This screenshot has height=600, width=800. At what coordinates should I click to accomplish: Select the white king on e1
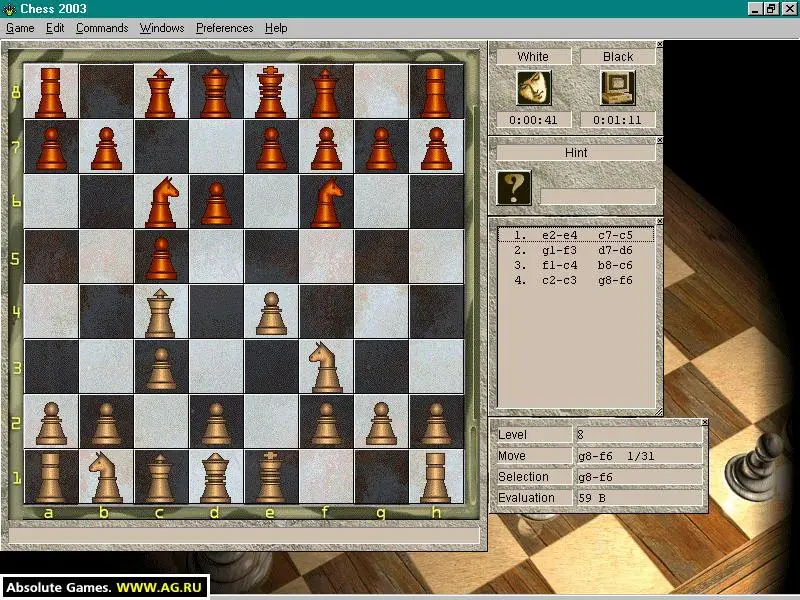(x=271, y=477)
